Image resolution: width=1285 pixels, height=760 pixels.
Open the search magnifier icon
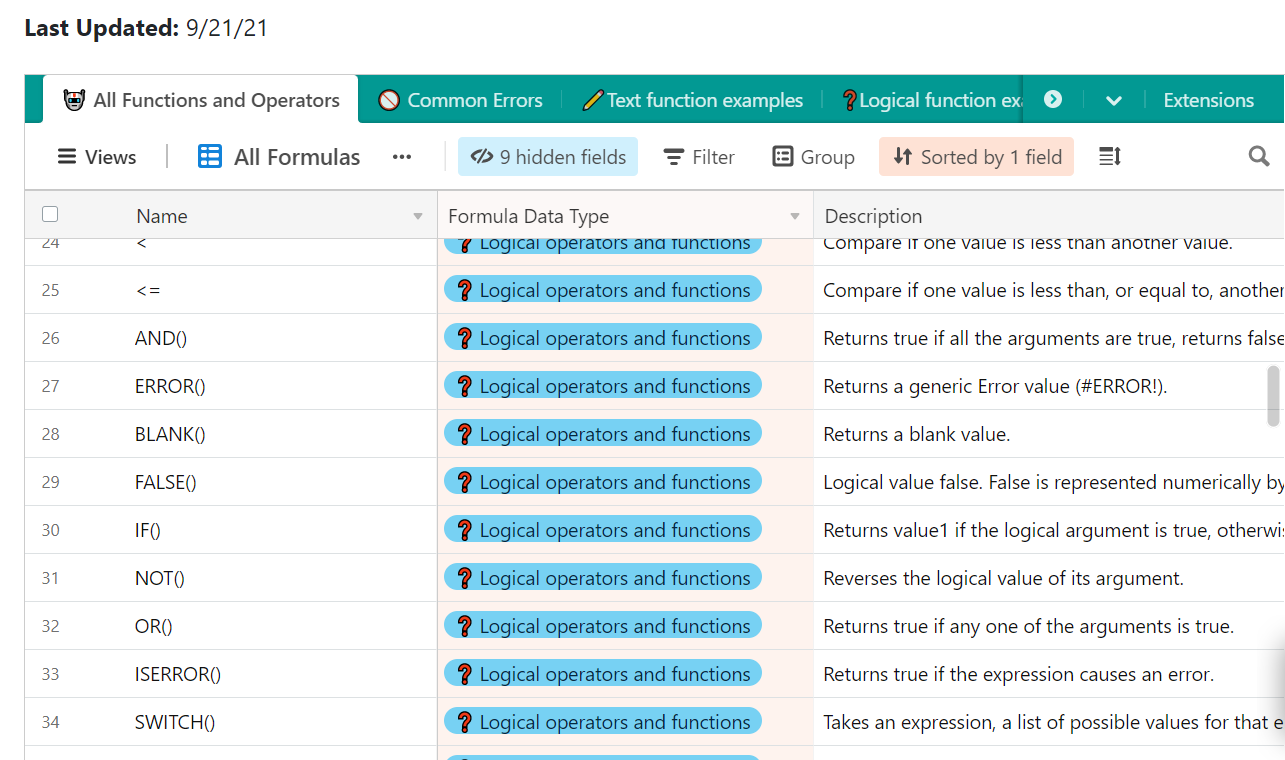click(1259, 156)
